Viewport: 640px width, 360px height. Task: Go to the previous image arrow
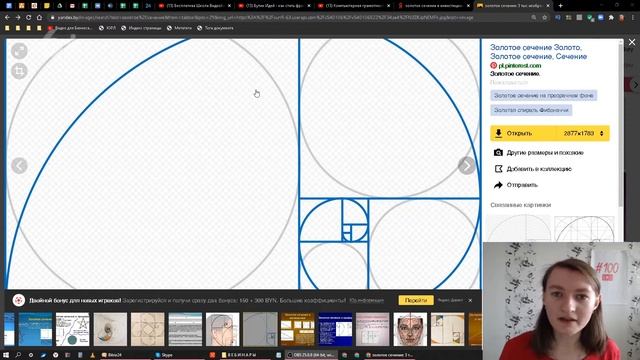point(19,166)
